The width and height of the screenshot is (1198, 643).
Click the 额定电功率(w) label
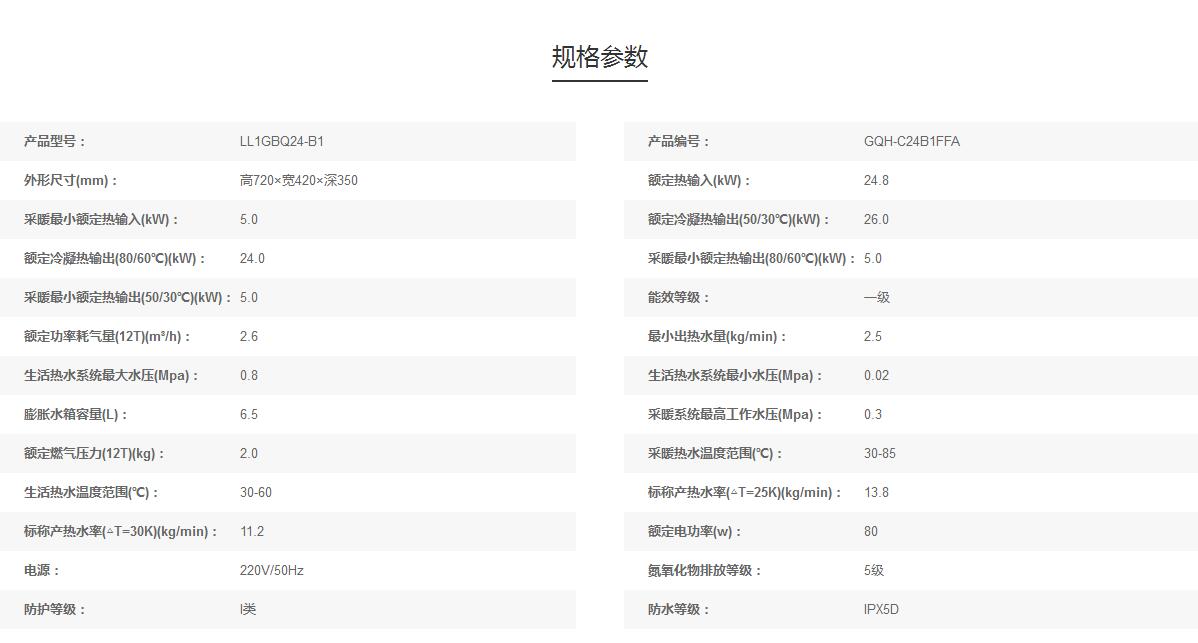pos(695,531)
